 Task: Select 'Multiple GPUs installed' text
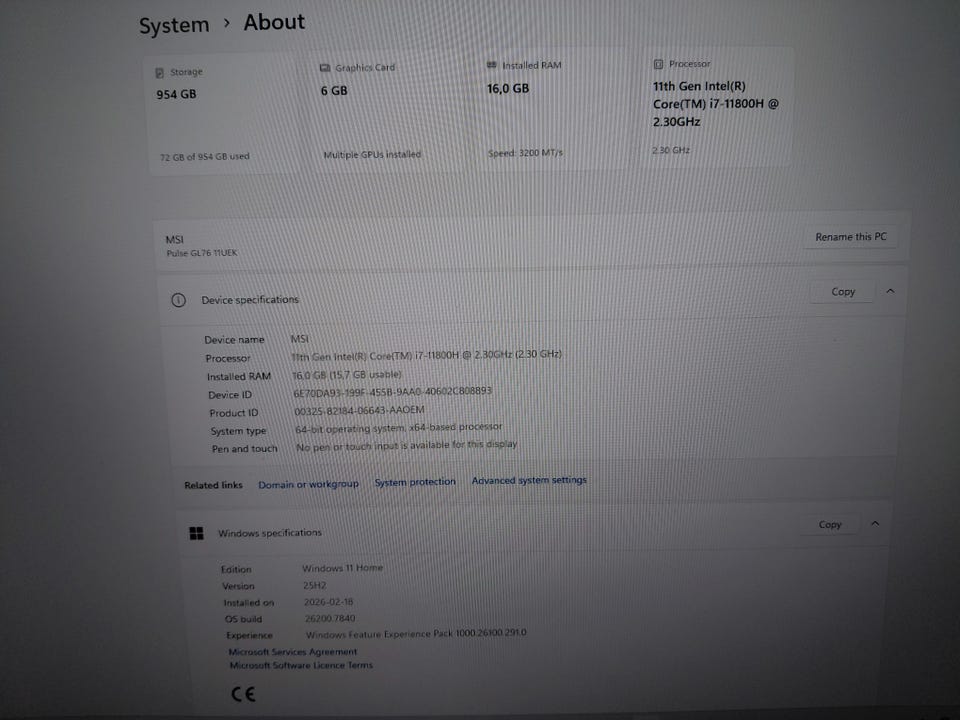372,154
